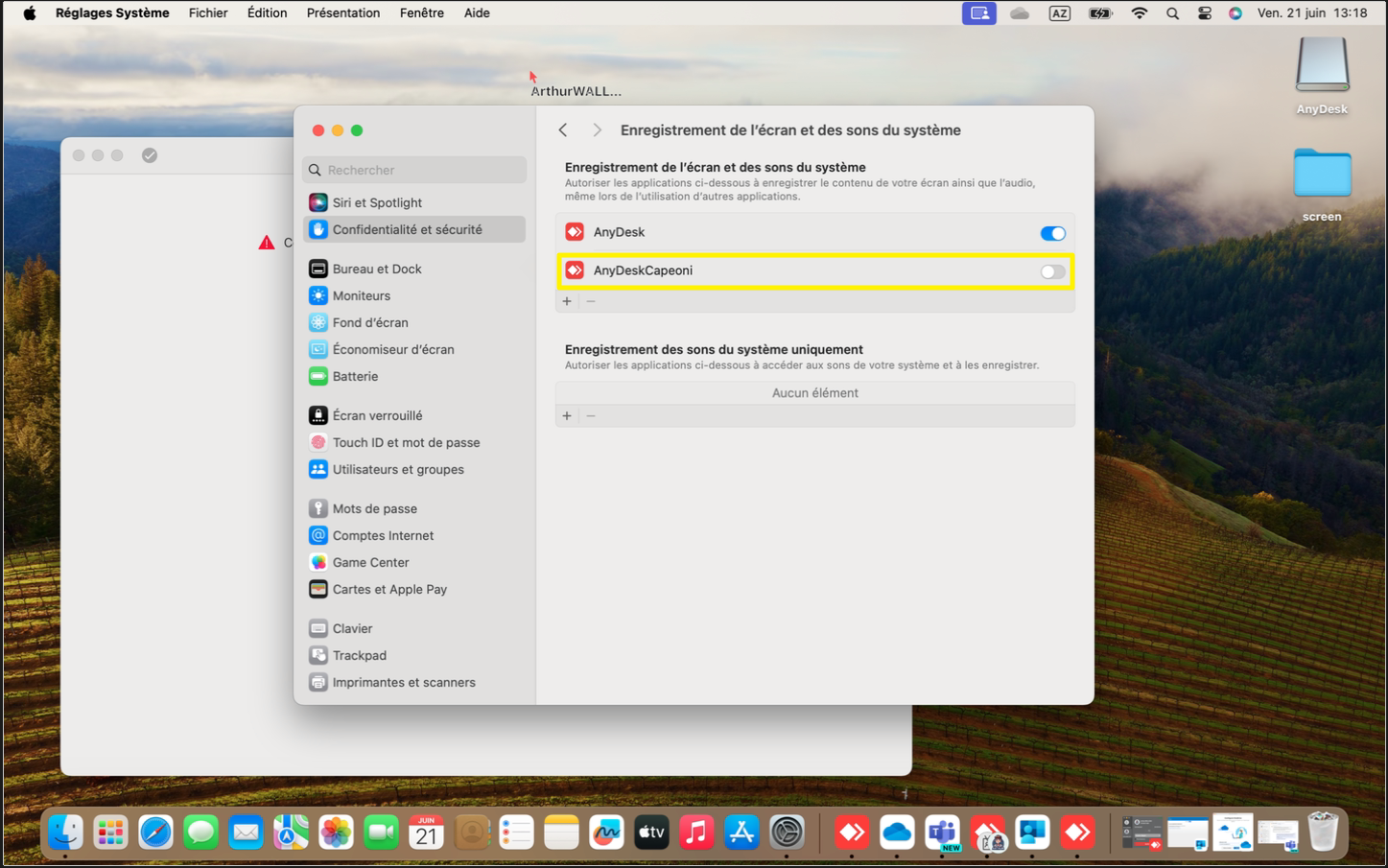Open Siri et Spotlight in the sidebar
The width and height of the screenshot is (1388, 868).
(x=414, y=202)
